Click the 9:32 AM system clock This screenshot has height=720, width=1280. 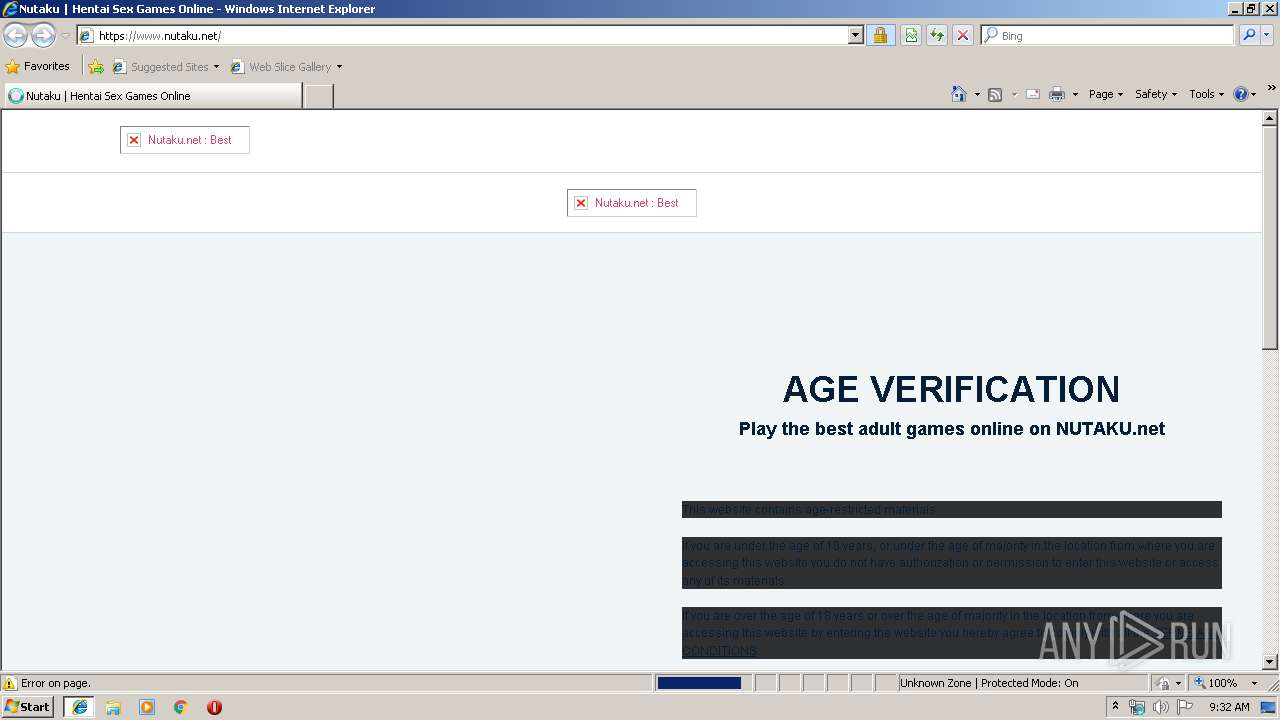tap(1229, 707)
